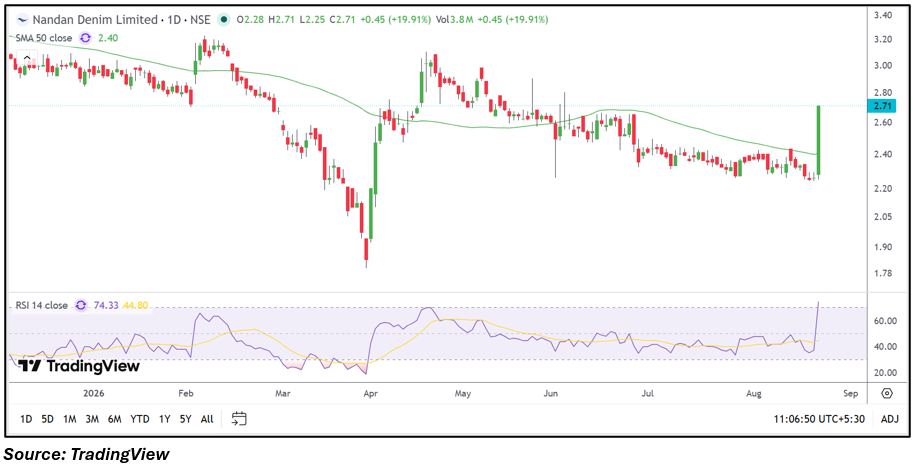Click the 3.00 price axis label
The width and height of the screenshot is (913, 467).
(884, 66)
